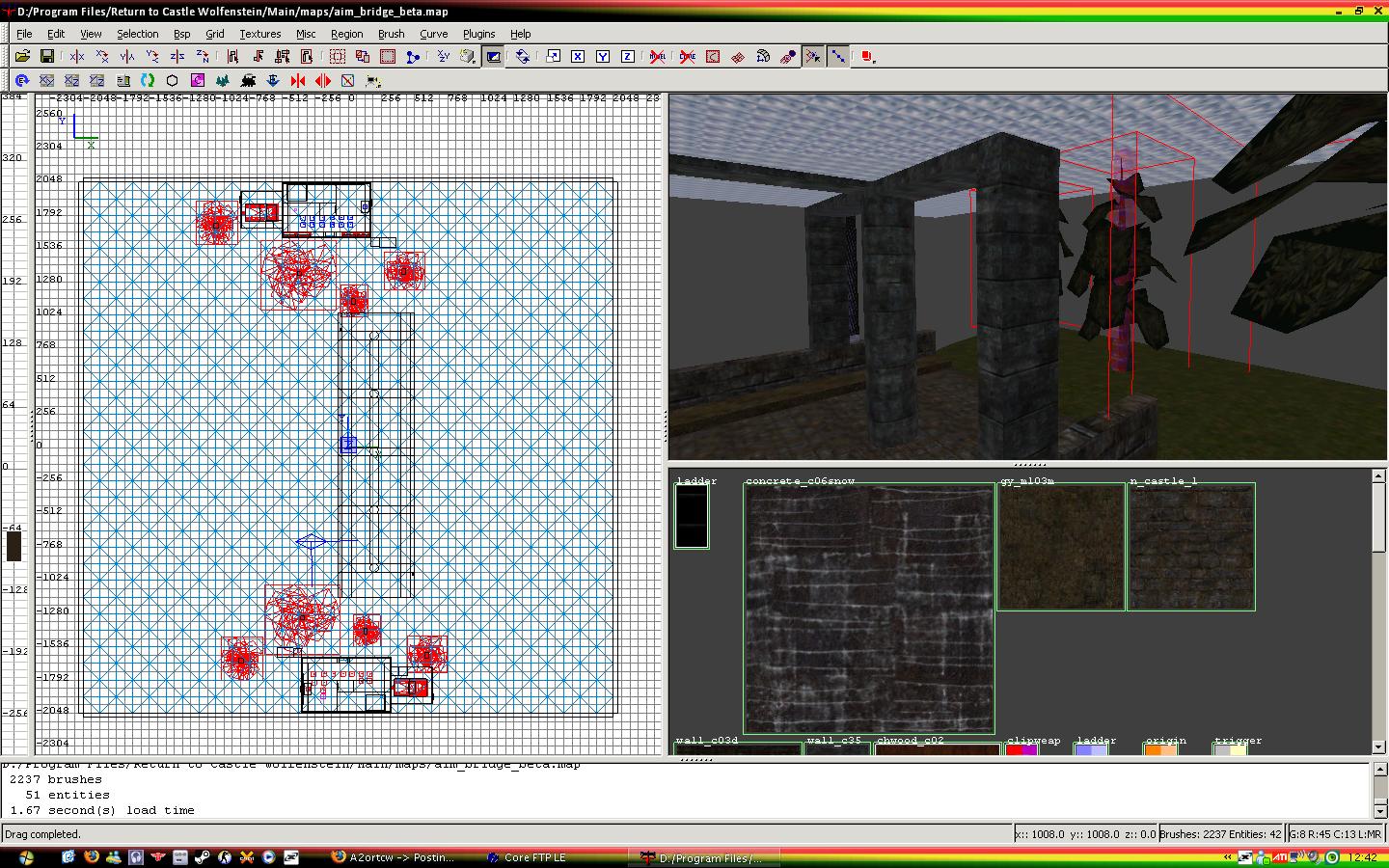Viewport: 1389px width, 868px height.
Task: Click 'Drag completed.' status bar text
Action: pos(43,834)
